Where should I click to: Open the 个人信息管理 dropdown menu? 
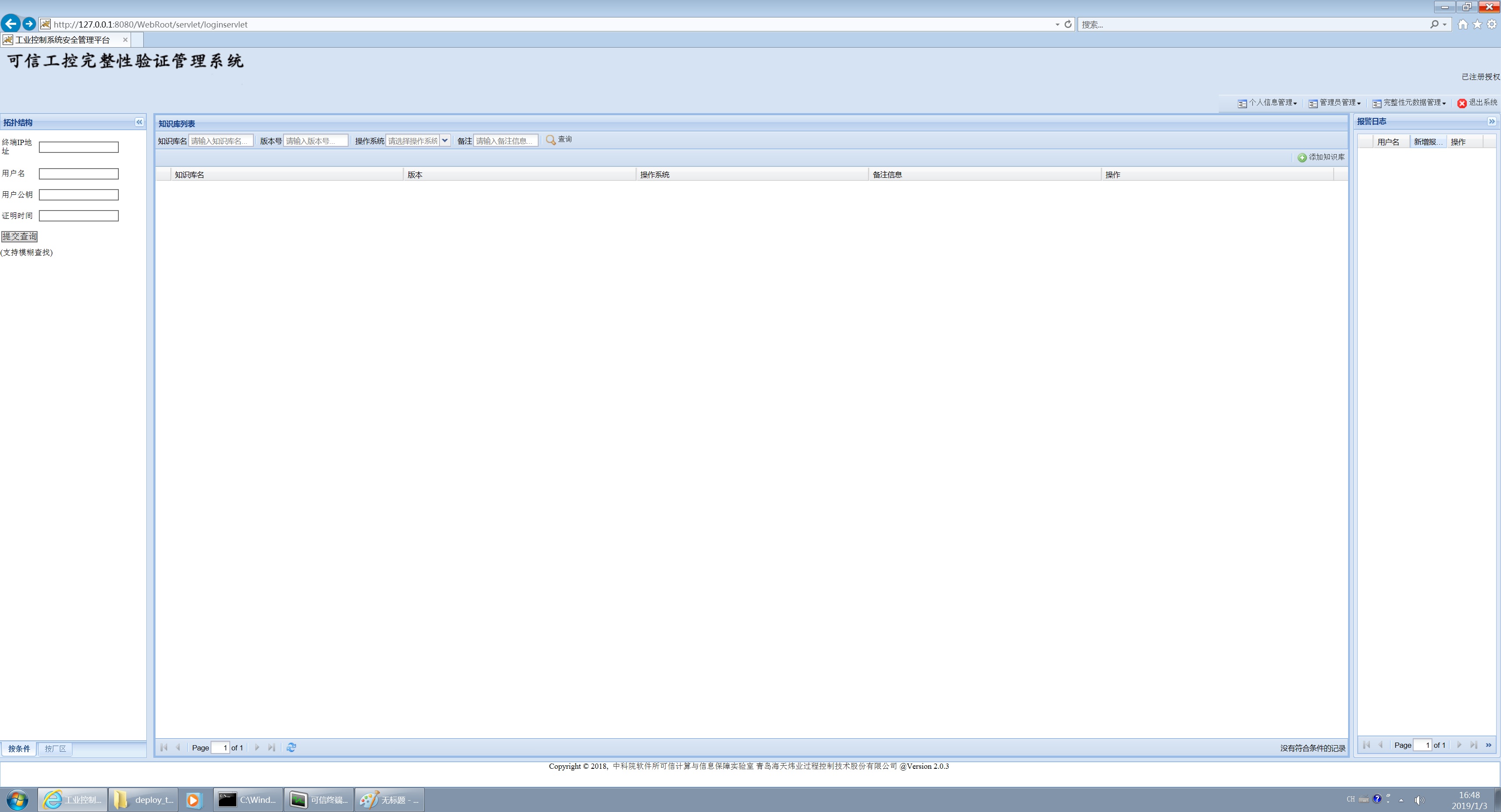1267,103
